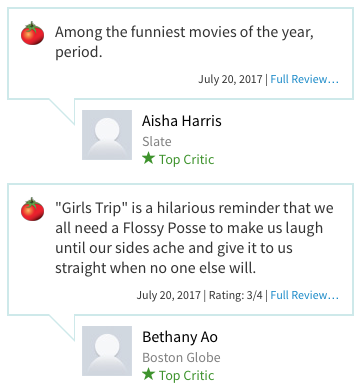The width and height of the screenshot is (361, 392).
Task: Click the Slate publication name
Action: pyautogui.click(x=157, y=142)
